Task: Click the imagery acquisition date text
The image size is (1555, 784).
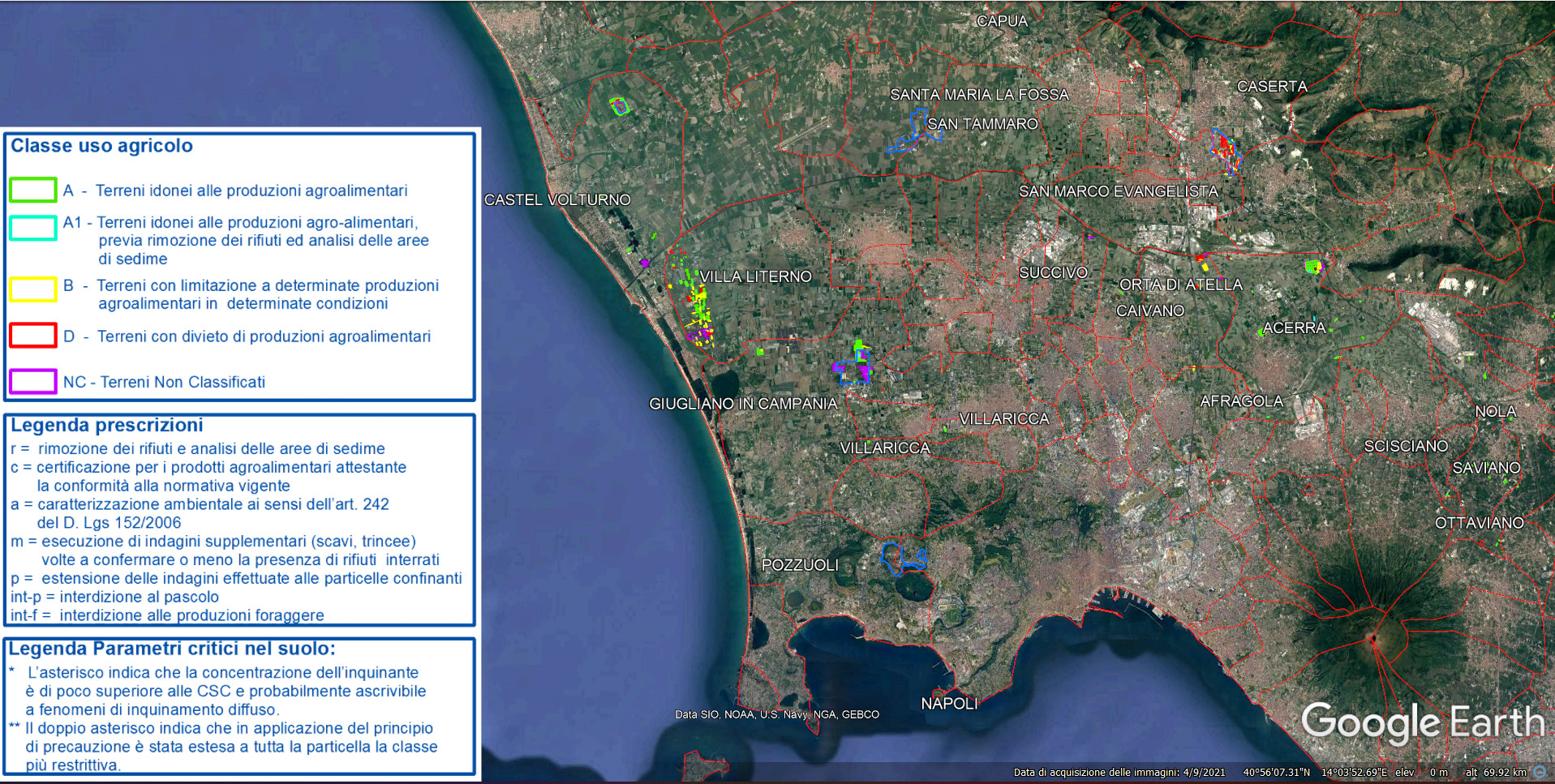Action: click(x=1119, y=773)
